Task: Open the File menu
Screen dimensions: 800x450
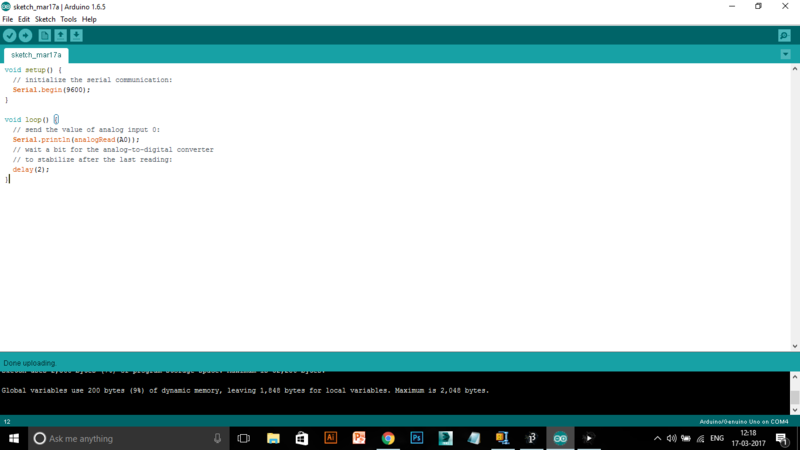Action: pos(7,19)
